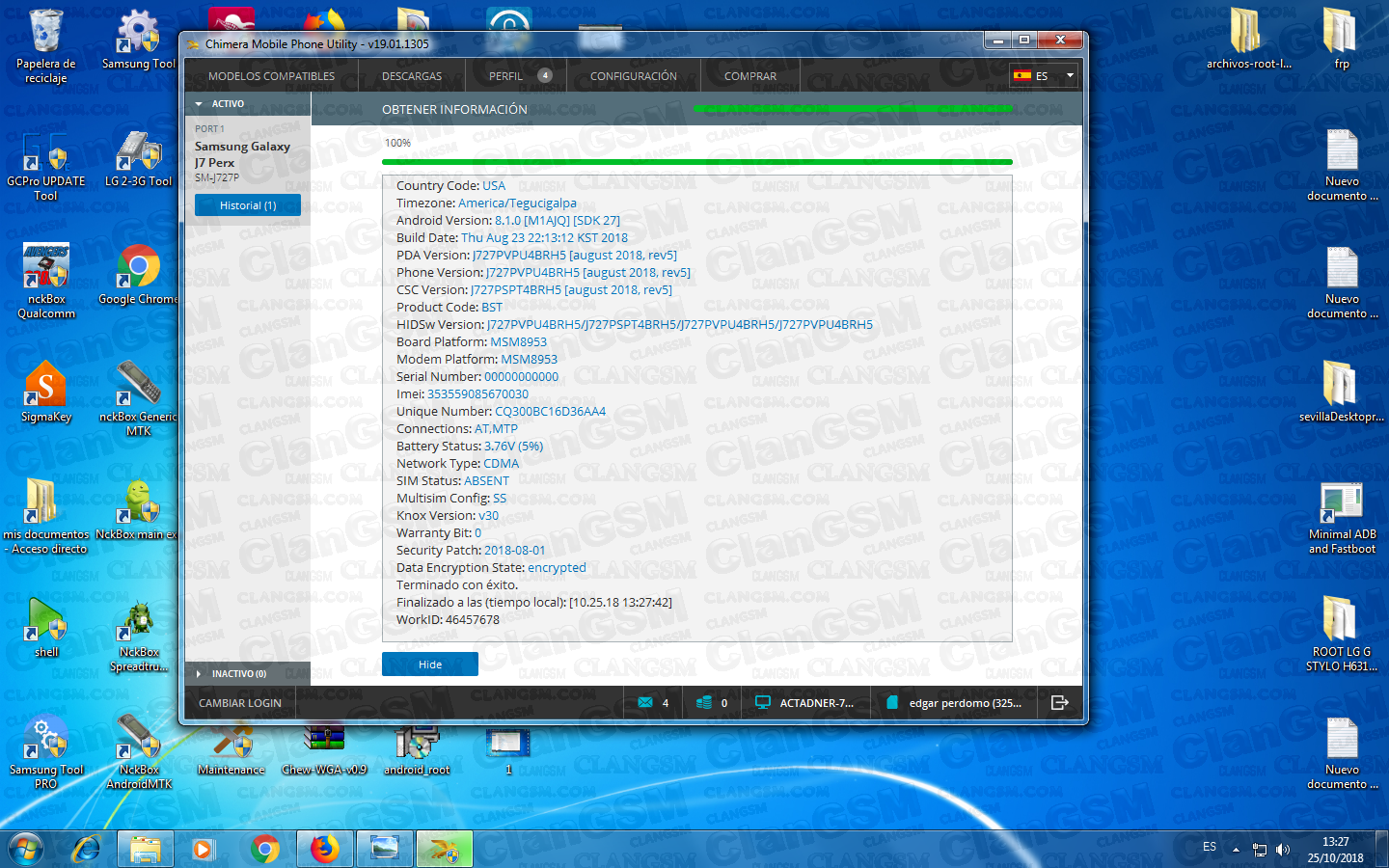The width and height of the screenshot is (1389, 868).
Task: Launch Google Chrome from desktop shortcut
Action: 139,275
